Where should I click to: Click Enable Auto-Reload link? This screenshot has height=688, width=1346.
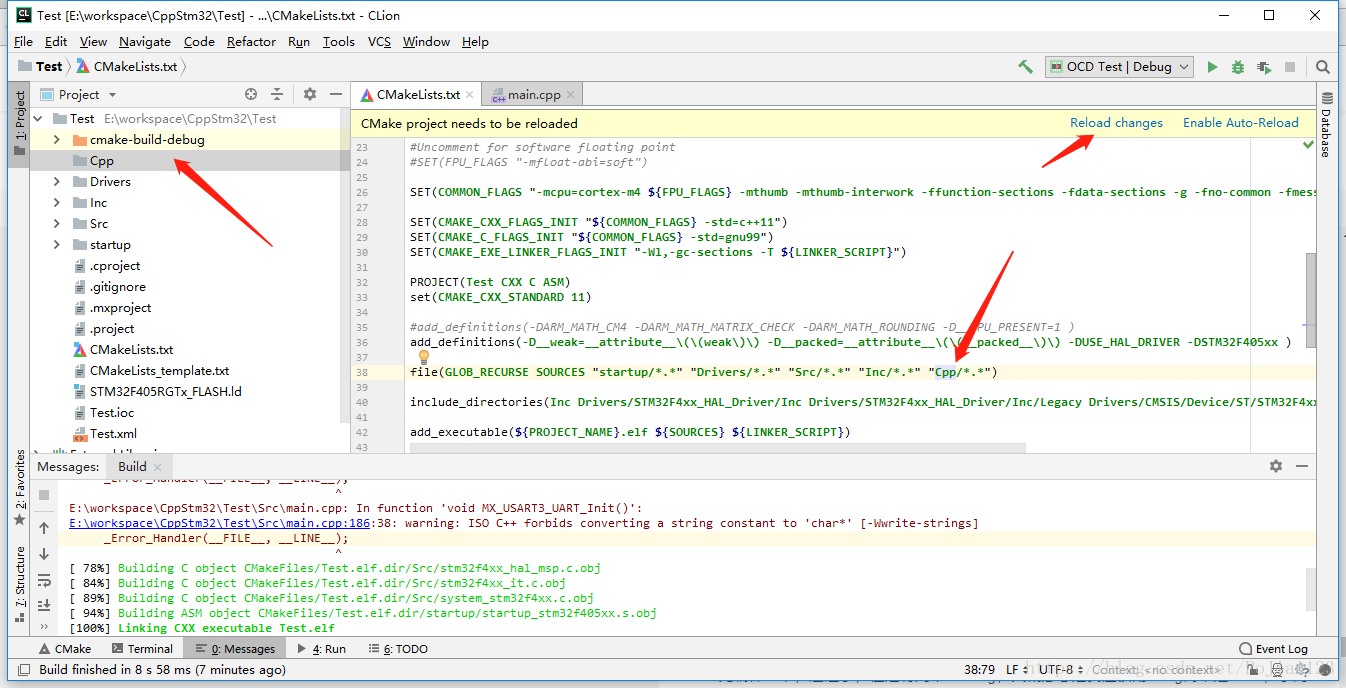click(1241, 123)
